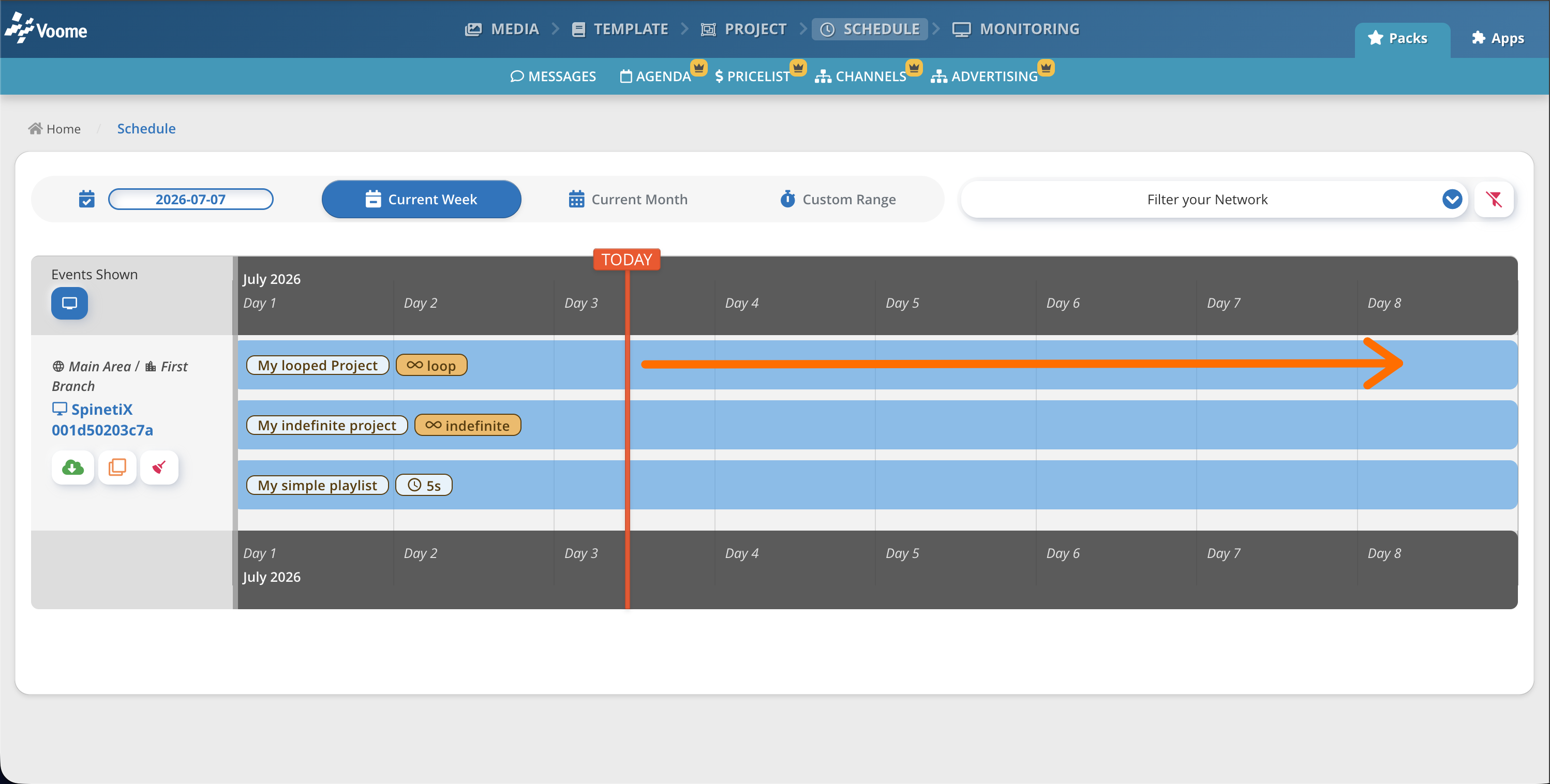Click the Schedule breadcrumb link
The height and width of the screenshot is (784, 1550).
(146, 129)
